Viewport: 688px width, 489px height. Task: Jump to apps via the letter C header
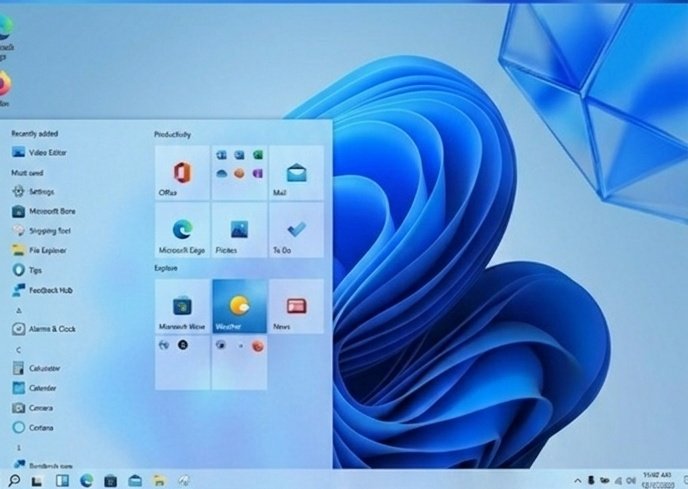click(18, 350)
